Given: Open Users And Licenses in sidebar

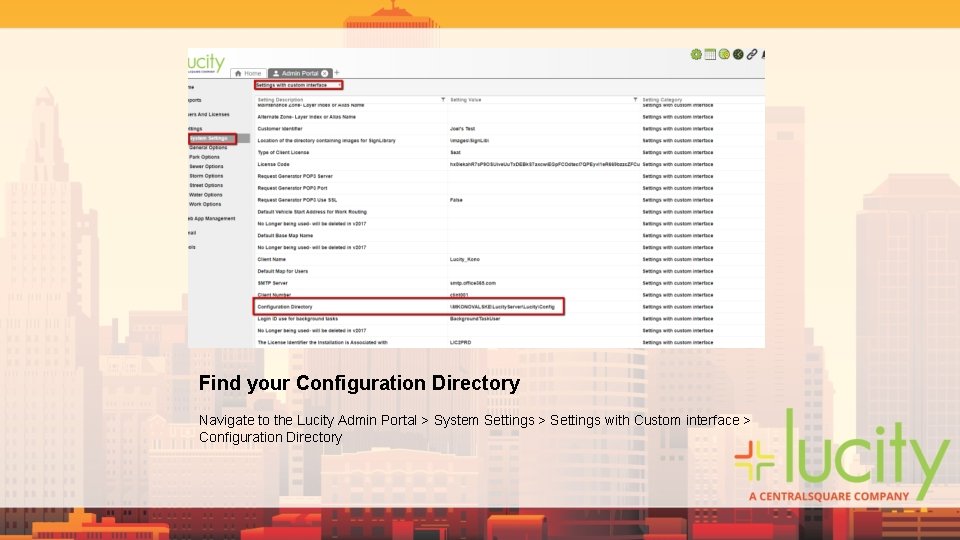Looking at the screenshot, I should coord(209,114).
